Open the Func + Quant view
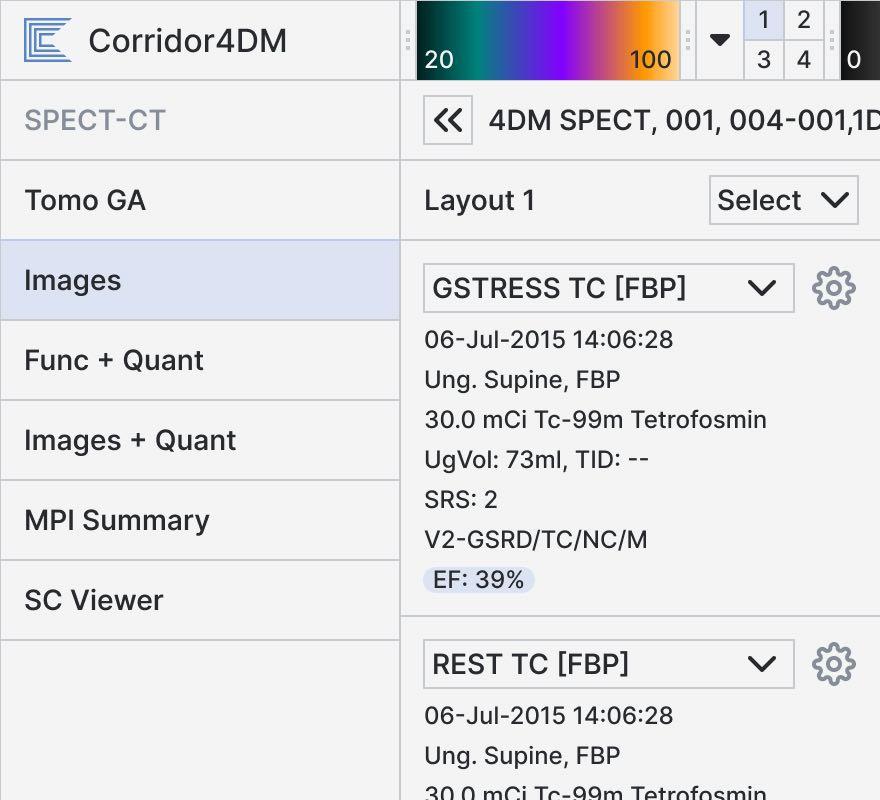Image resolution: width=880 pixels, height=800 pixels. 200,360
